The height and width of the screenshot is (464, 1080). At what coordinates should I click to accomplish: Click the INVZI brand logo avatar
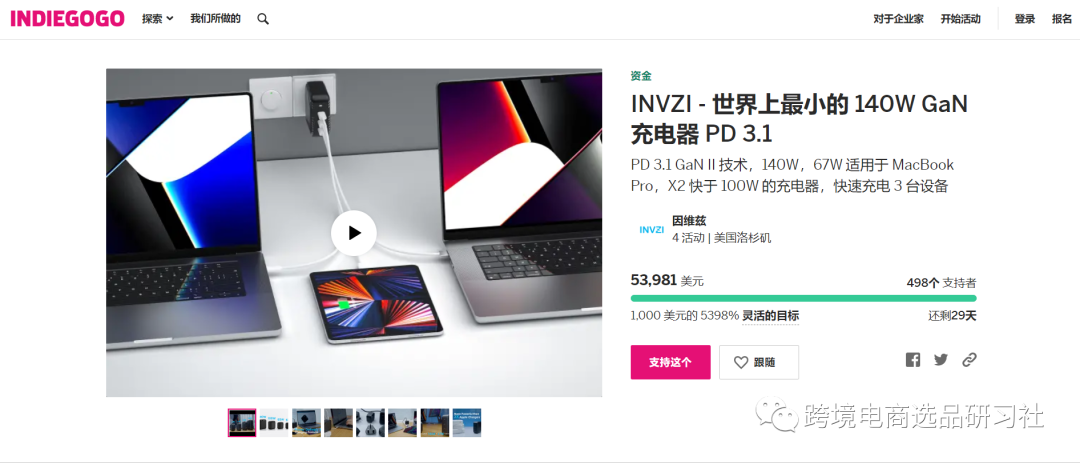(652, 230)
